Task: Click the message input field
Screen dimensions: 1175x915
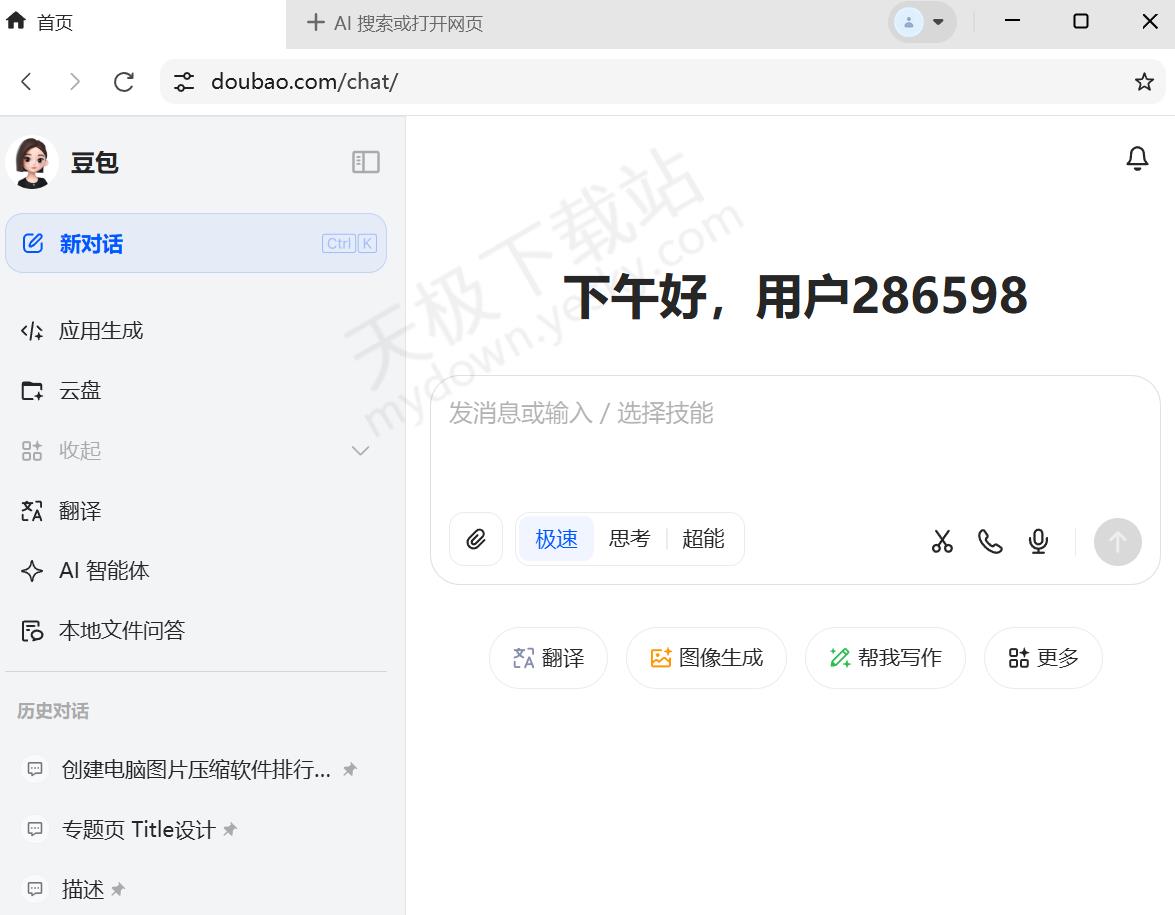Action: [x=795, y=440]
